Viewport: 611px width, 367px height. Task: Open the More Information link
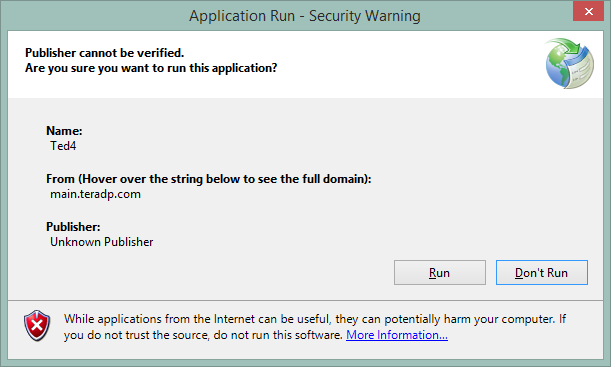(397, 335)
